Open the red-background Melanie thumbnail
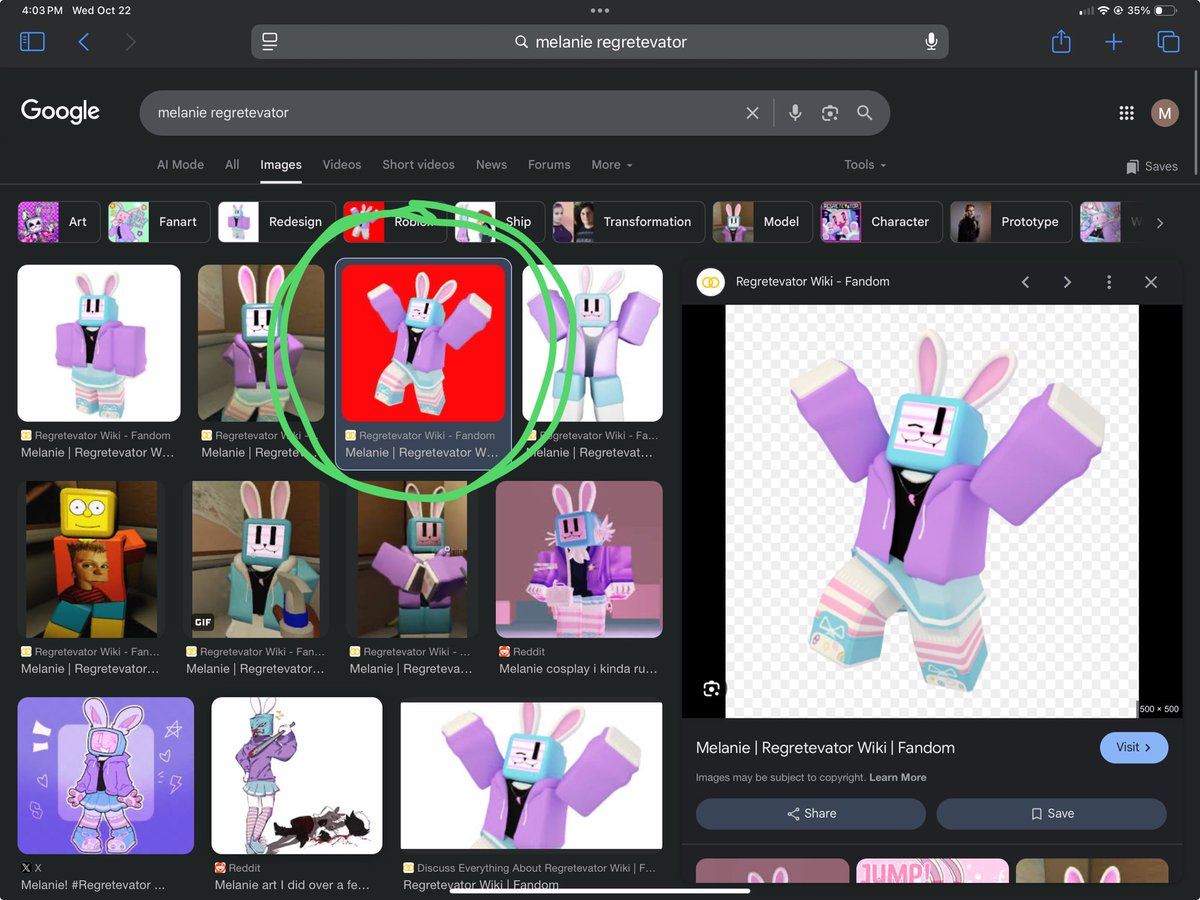This screenshot has width=1200, height=900. (423, 343)
